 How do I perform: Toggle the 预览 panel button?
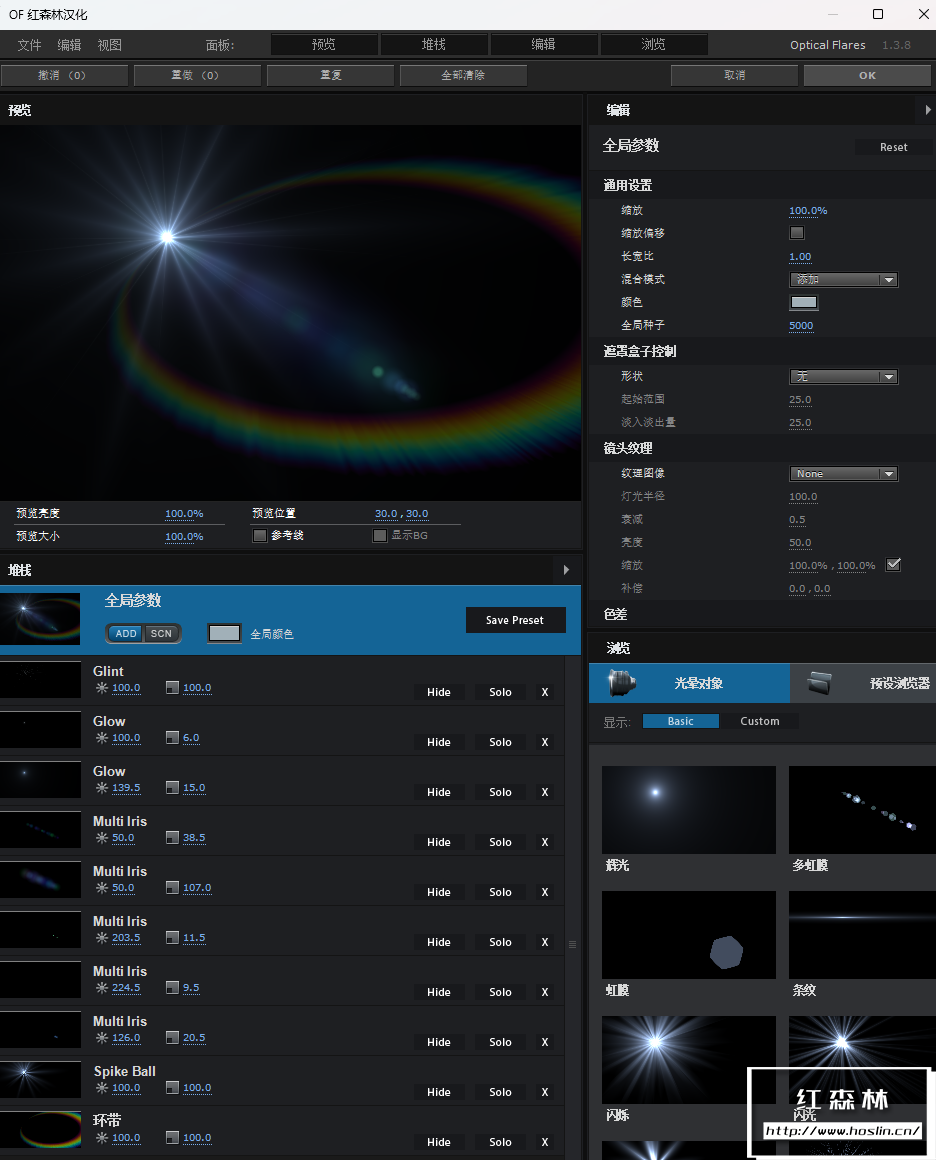click(x=324, y=44)
